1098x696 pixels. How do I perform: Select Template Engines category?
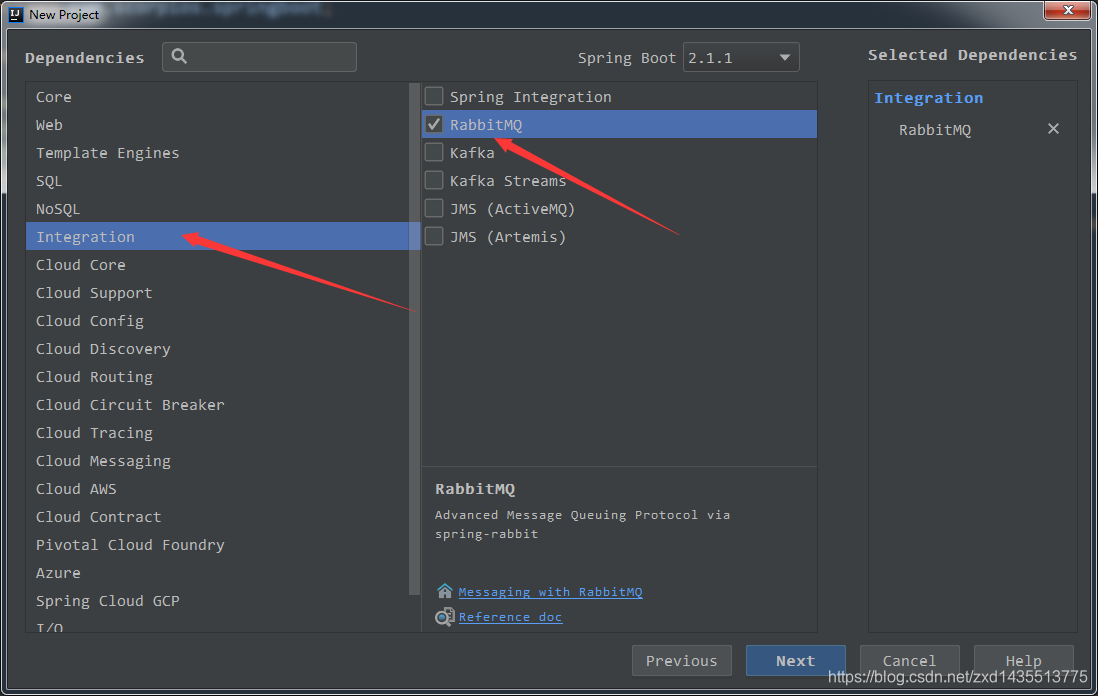point(217,153)
